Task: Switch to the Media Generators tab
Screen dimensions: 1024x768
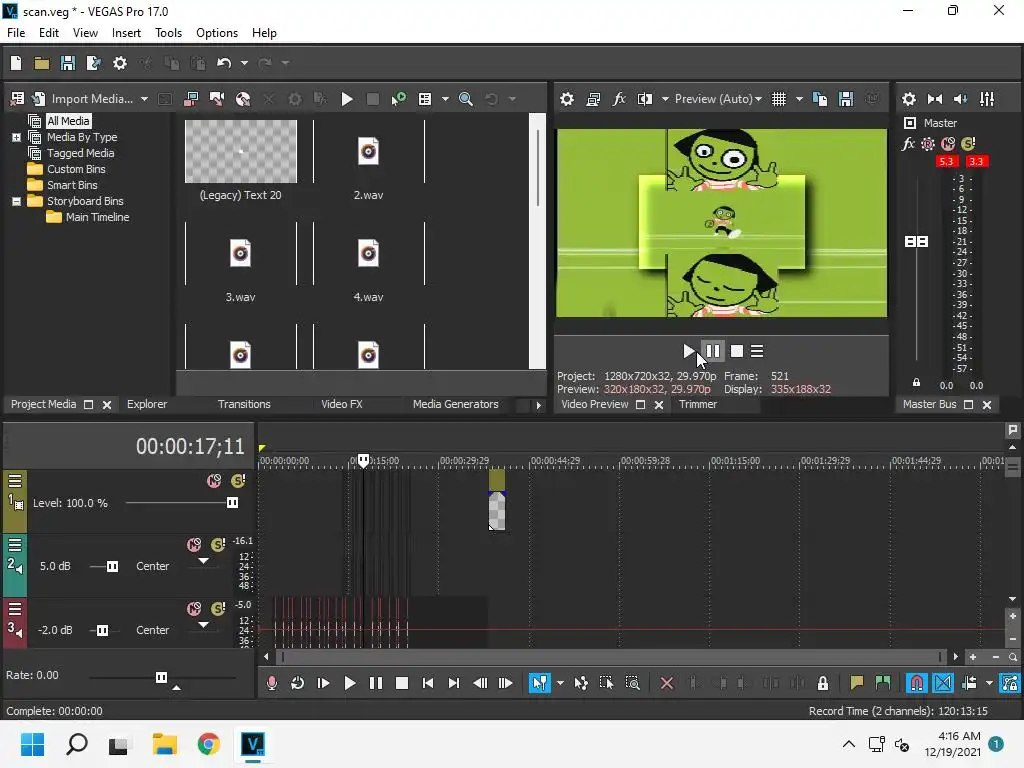Action: point(455,404)
